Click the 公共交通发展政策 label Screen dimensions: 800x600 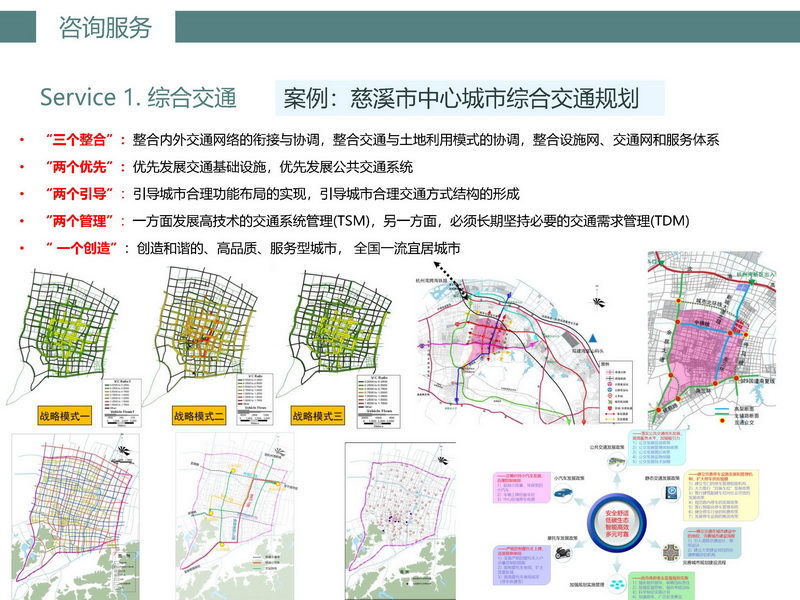pyautogui.click(x=607, y=447)
